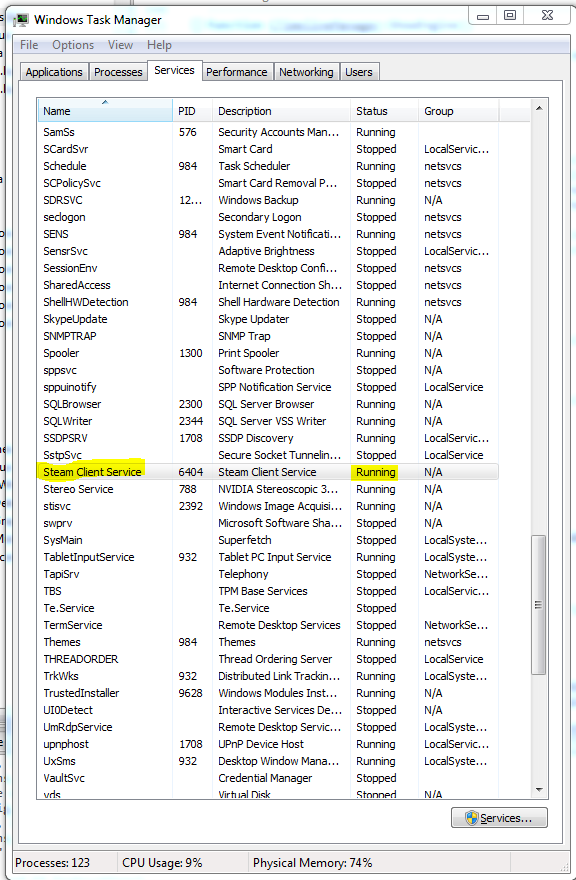Select the ShellHWDetection service
This screenshot has width=576, height=880.
[x=268, y=302]
